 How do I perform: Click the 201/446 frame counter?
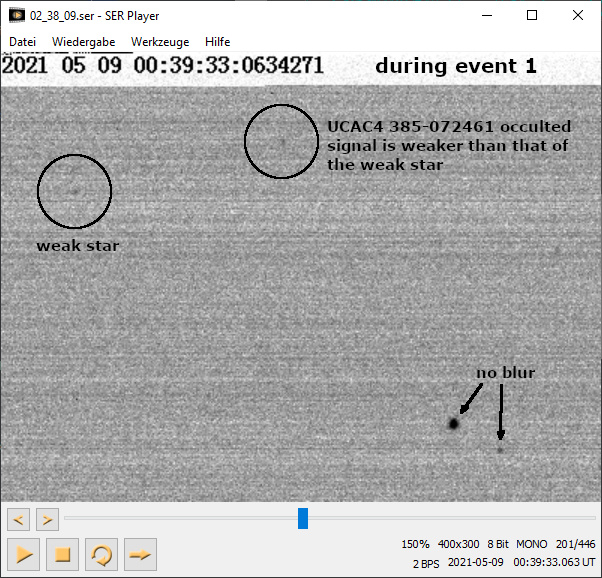click(x=575, y=544)
